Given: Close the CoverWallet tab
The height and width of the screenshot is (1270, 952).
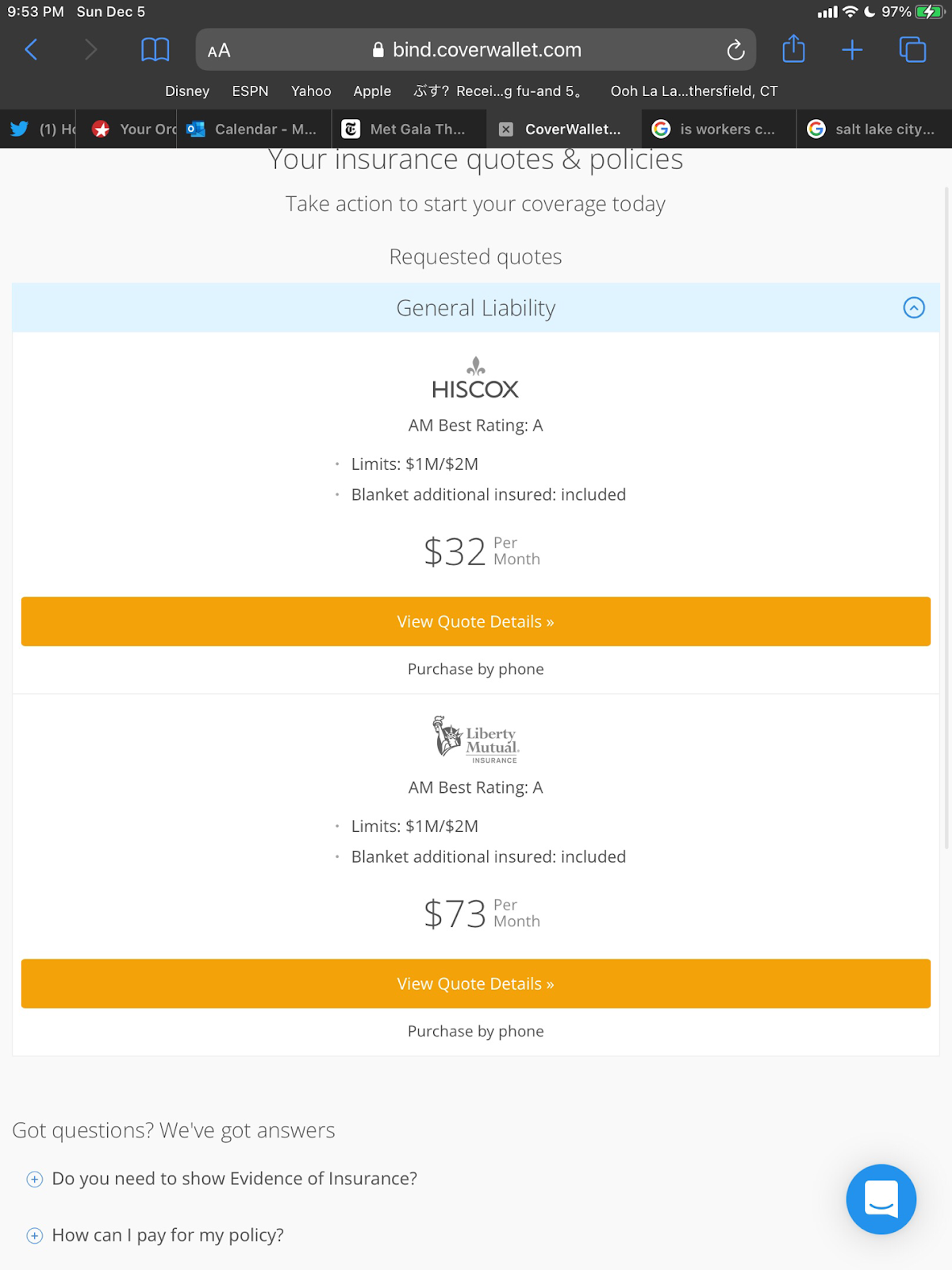Looking at the screenshot, I should click(506, 129).
